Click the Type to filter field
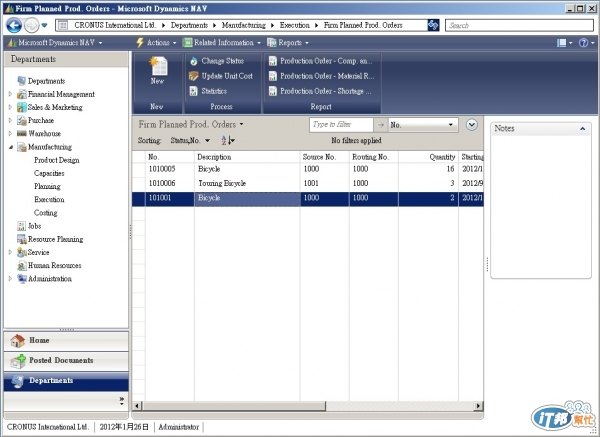Viewport: 600px width, 437px height. (341, 125)
